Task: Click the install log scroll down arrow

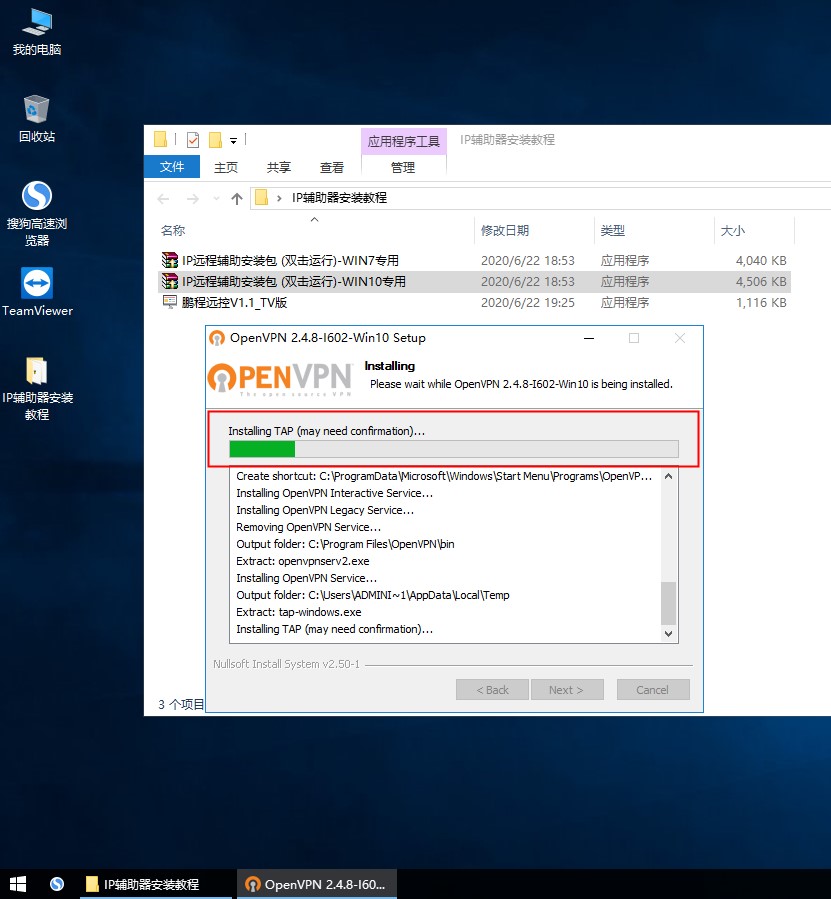Action: pyautogui.click(x=668, y=634)
